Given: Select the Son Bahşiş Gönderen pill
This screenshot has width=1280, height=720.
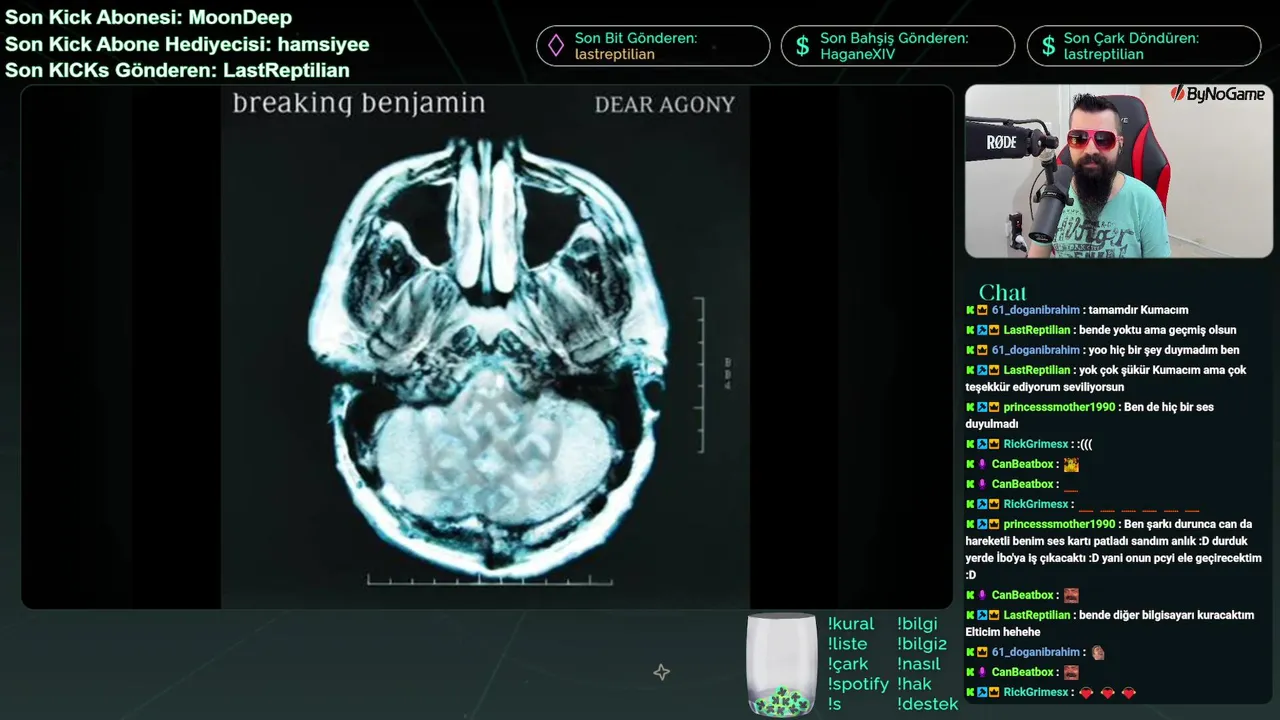Looking at the screenshot, I should [x=898, y=46].
